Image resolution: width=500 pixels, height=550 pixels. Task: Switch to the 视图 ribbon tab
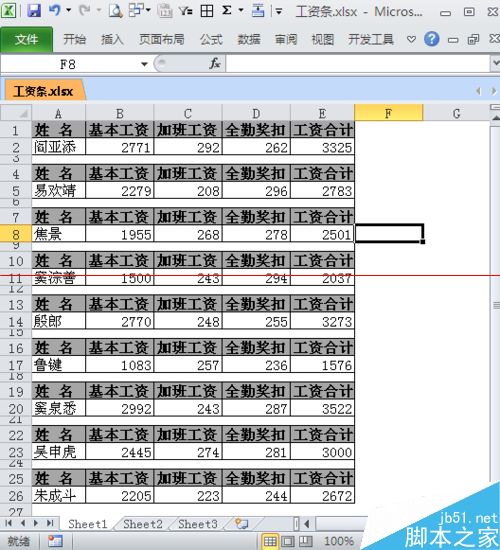[x=323, y=39]
